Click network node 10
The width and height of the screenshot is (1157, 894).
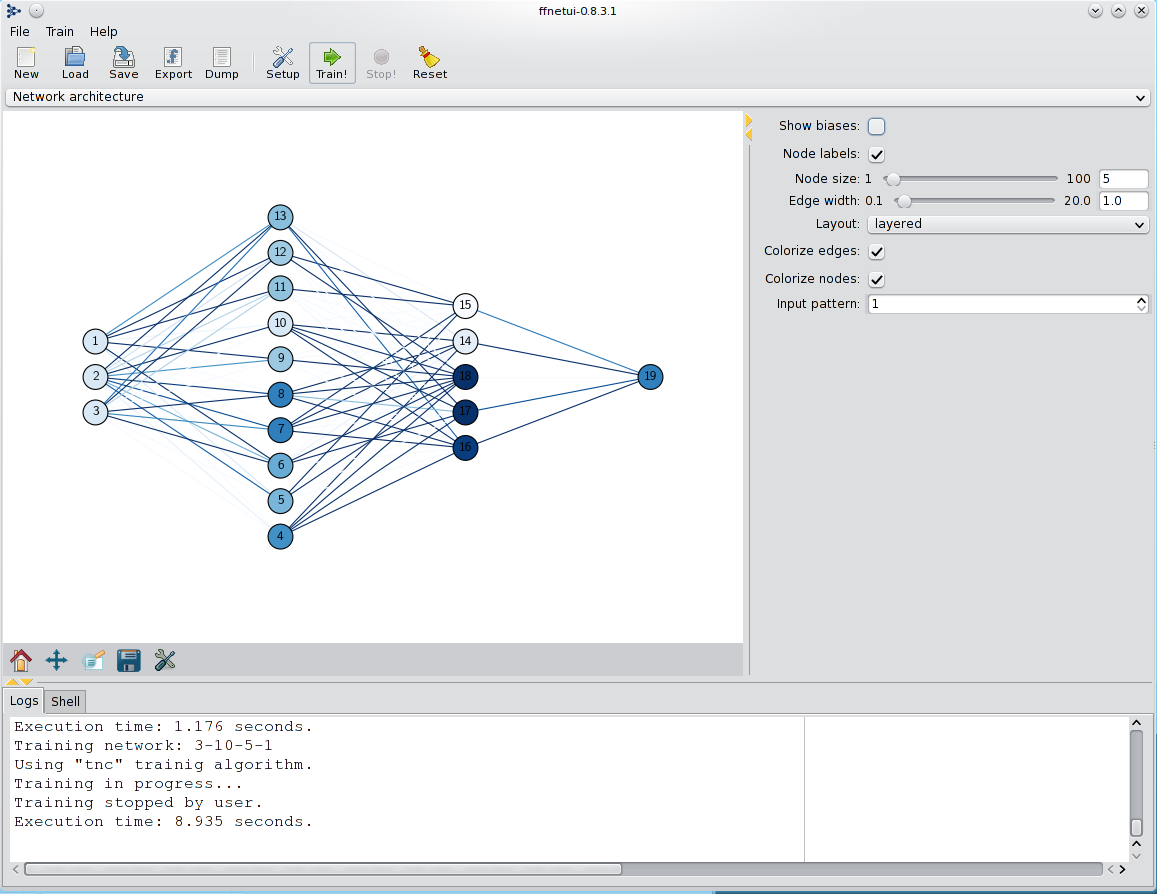[280, 323]
